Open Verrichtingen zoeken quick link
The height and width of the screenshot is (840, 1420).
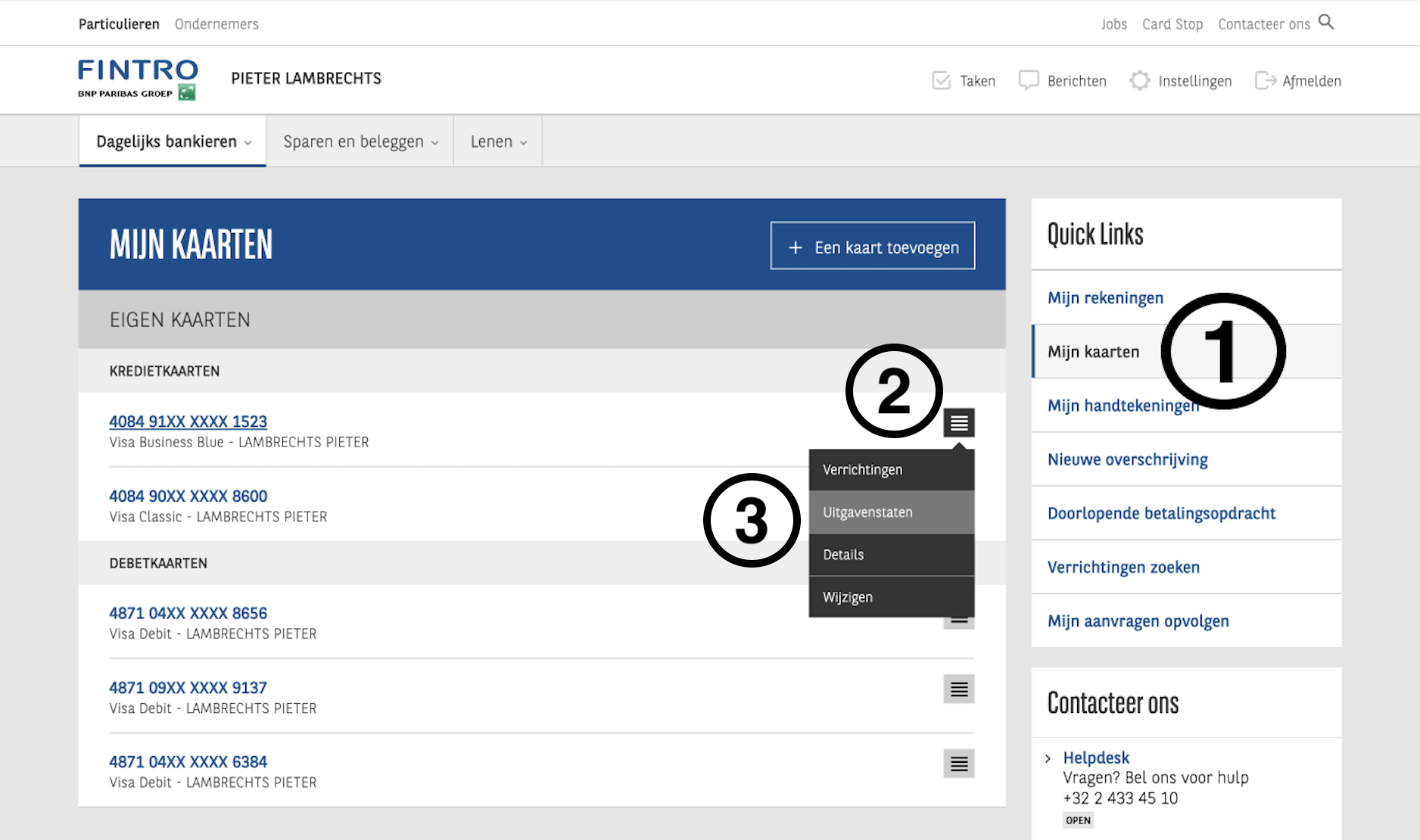[1123, 568]
